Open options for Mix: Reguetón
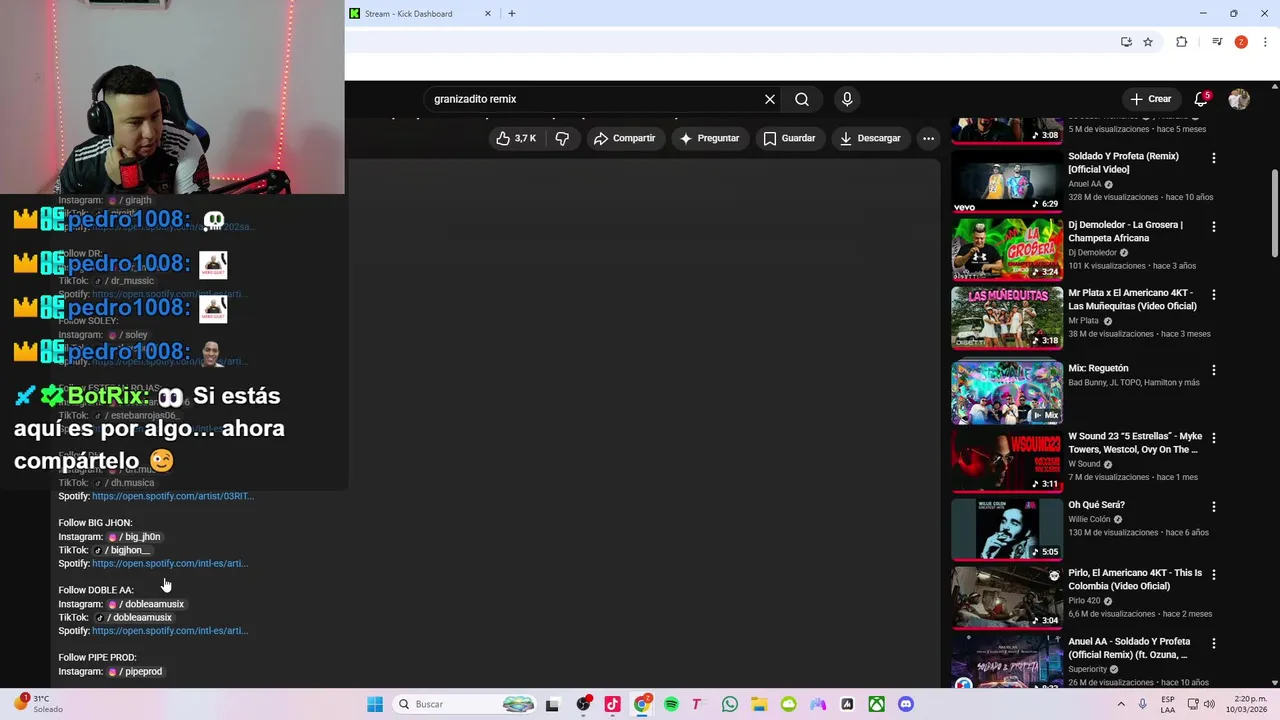 tap(1214, 370)
